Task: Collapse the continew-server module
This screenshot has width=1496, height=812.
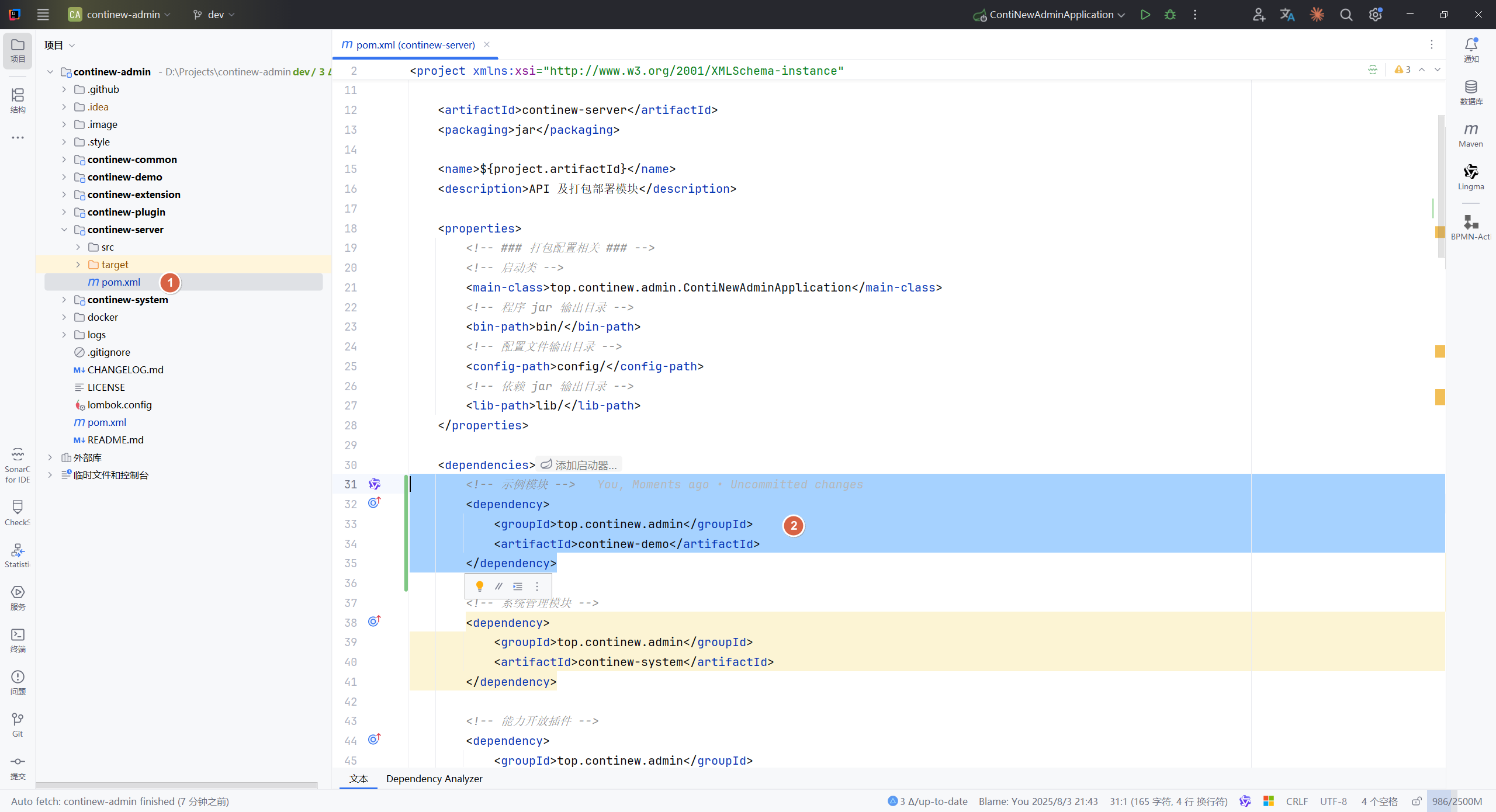Action: coord(64,230)
